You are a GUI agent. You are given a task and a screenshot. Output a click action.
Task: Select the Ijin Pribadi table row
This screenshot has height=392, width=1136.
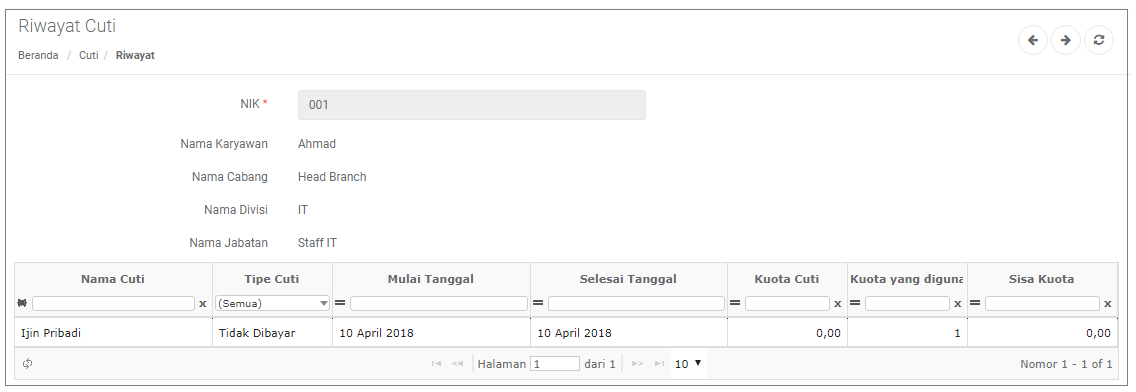[566, 333]
